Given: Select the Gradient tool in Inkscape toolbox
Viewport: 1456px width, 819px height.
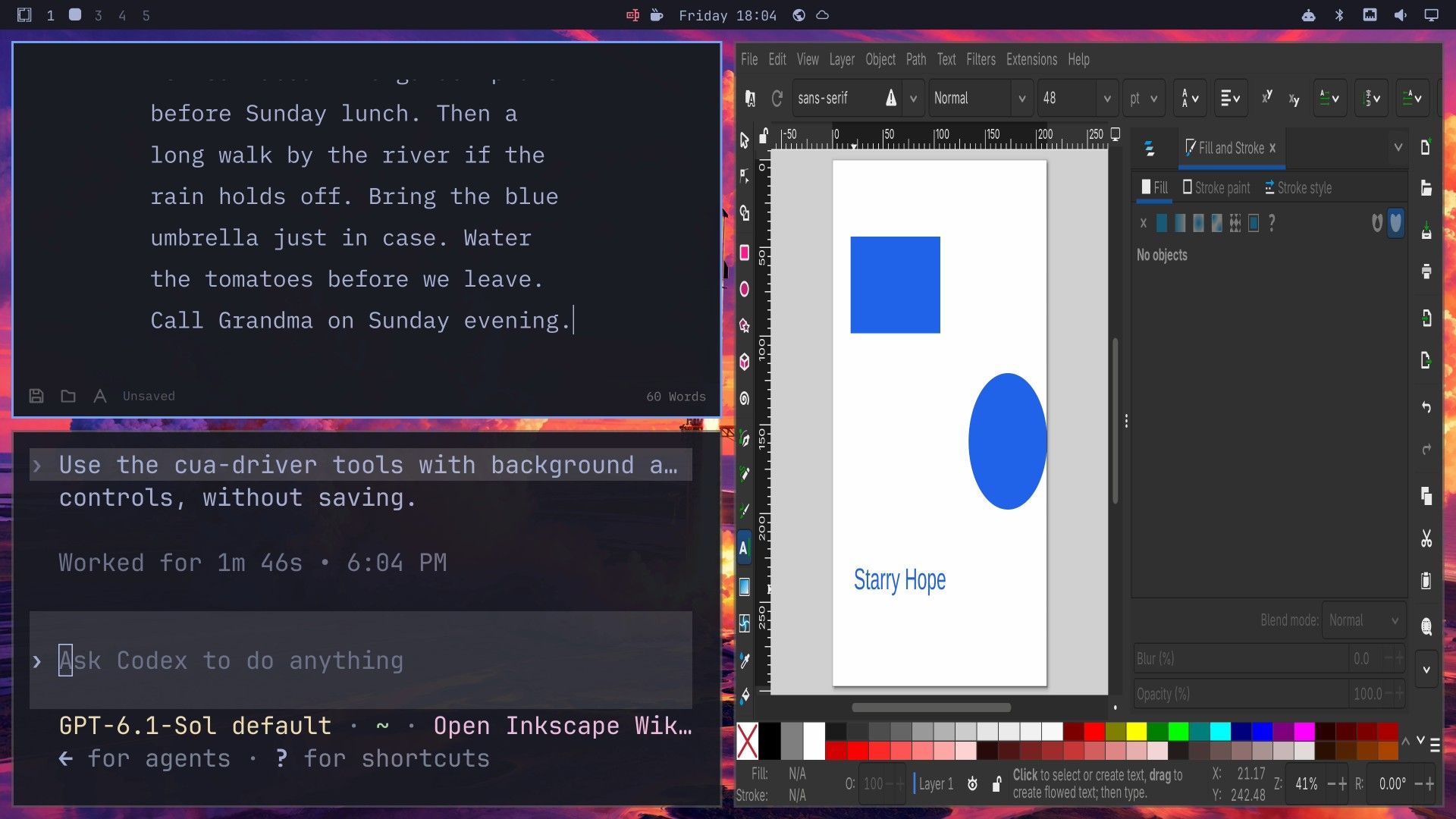Looking at the screenshot, I should point(744,586).
